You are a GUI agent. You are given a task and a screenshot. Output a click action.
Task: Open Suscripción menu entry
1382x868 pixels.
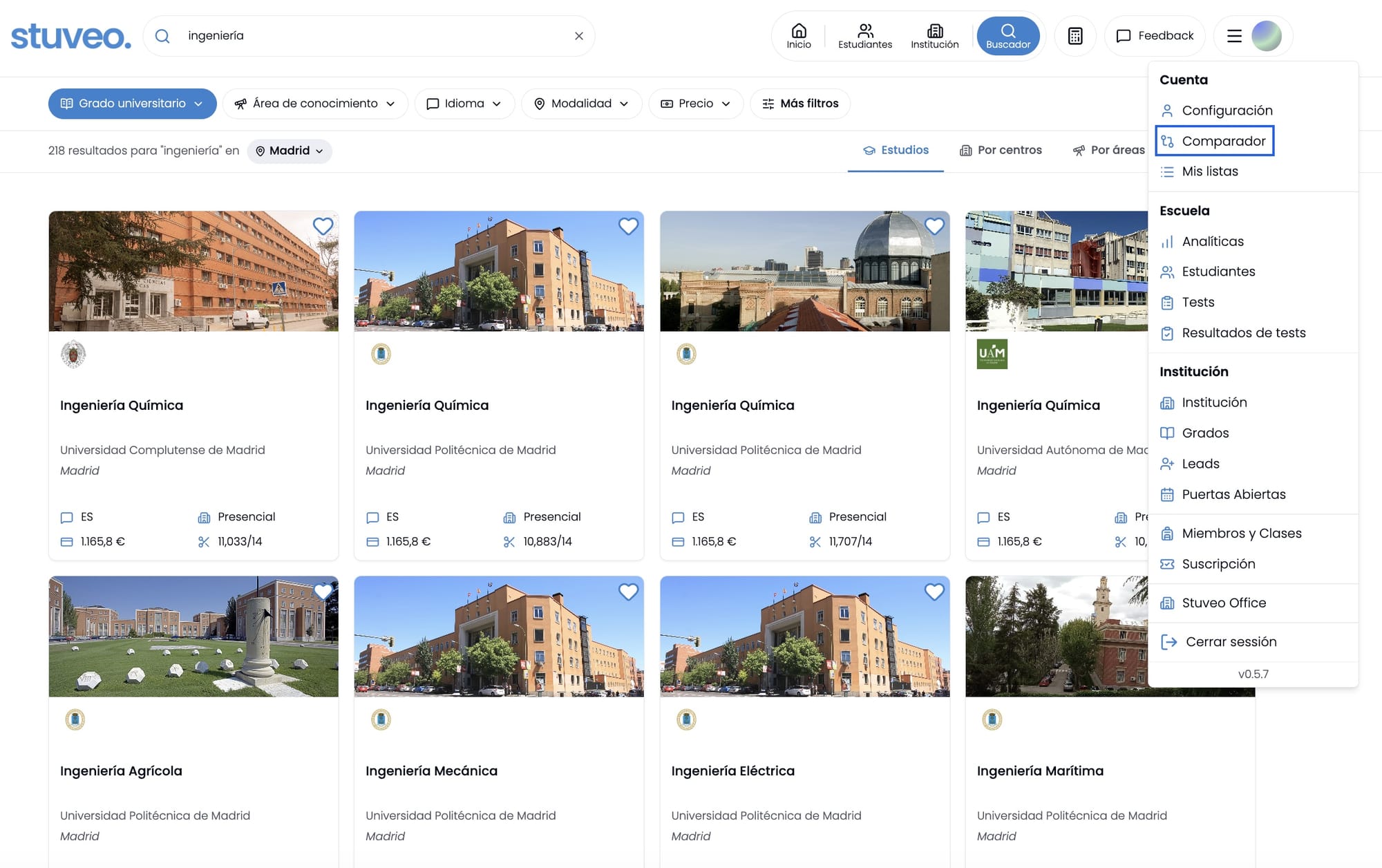(x=1208, y=564)
